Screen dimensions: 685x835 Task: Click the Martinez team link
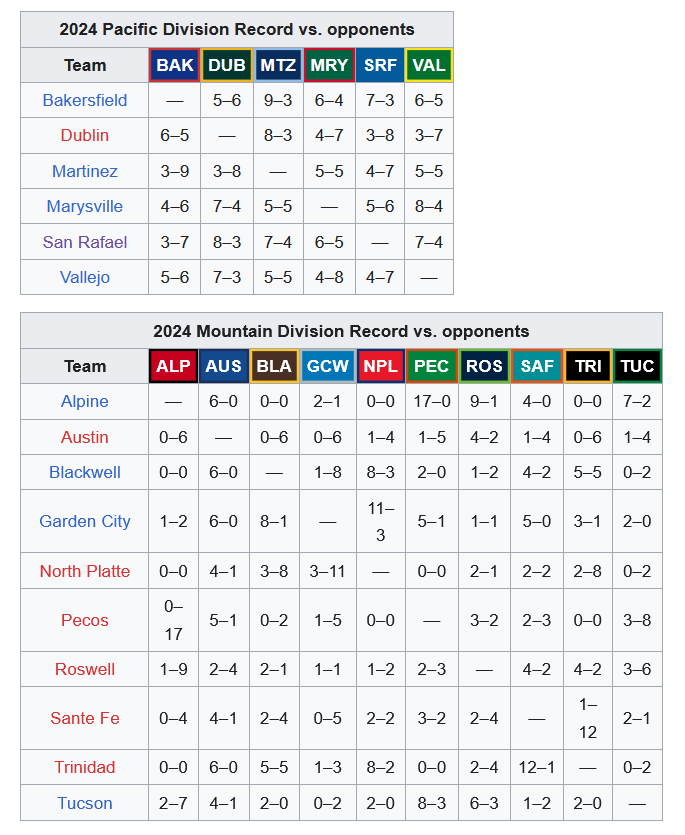pos(85,171)
